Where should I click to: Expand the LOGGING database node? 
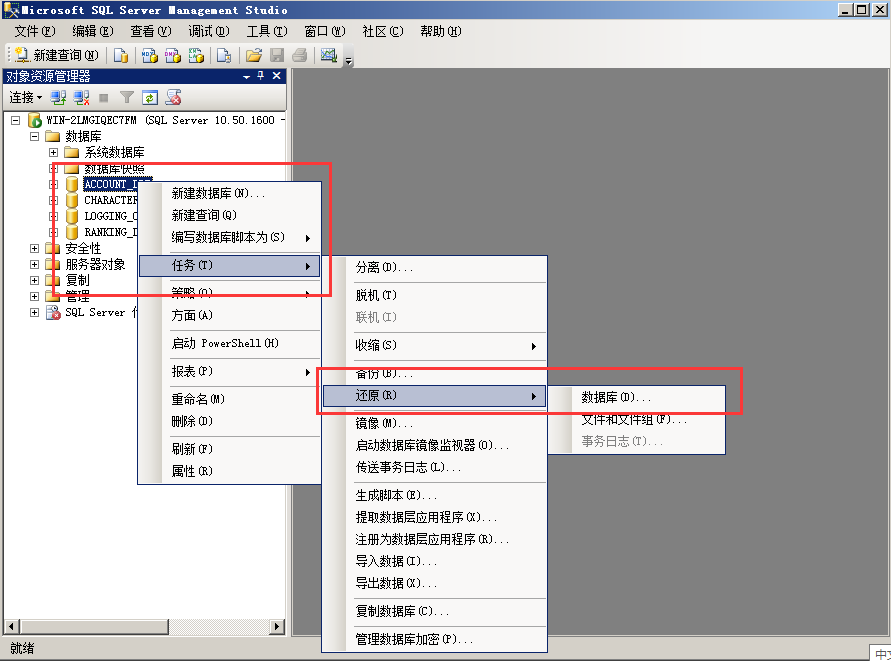click(x=53, y=216)
